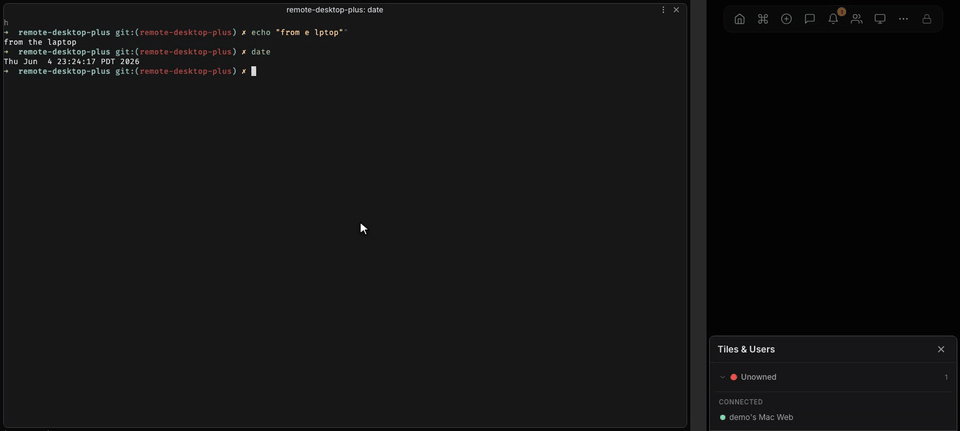Collapse the Unowned group chevron
960x431 pixels.
pos(722,377)
